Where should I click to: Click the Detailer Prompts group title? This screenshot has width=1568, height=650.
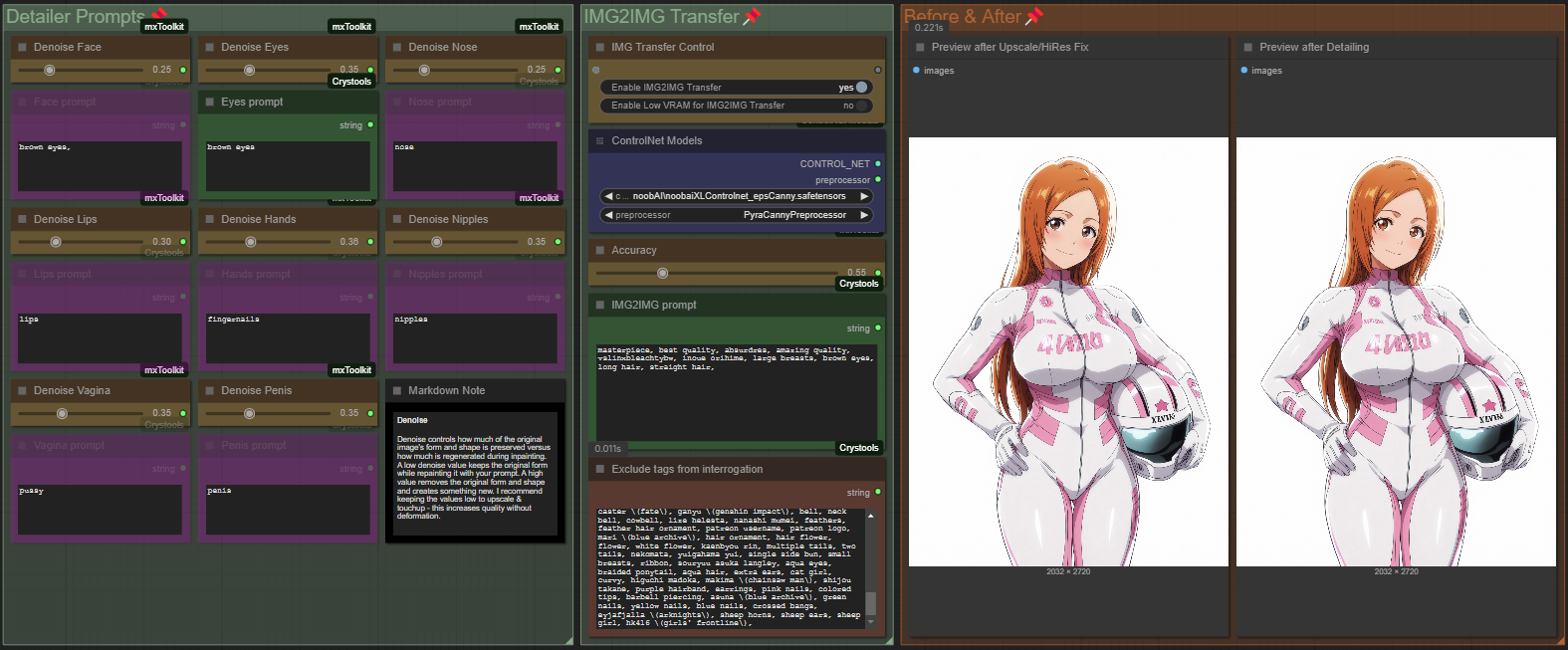pos(76,16)
